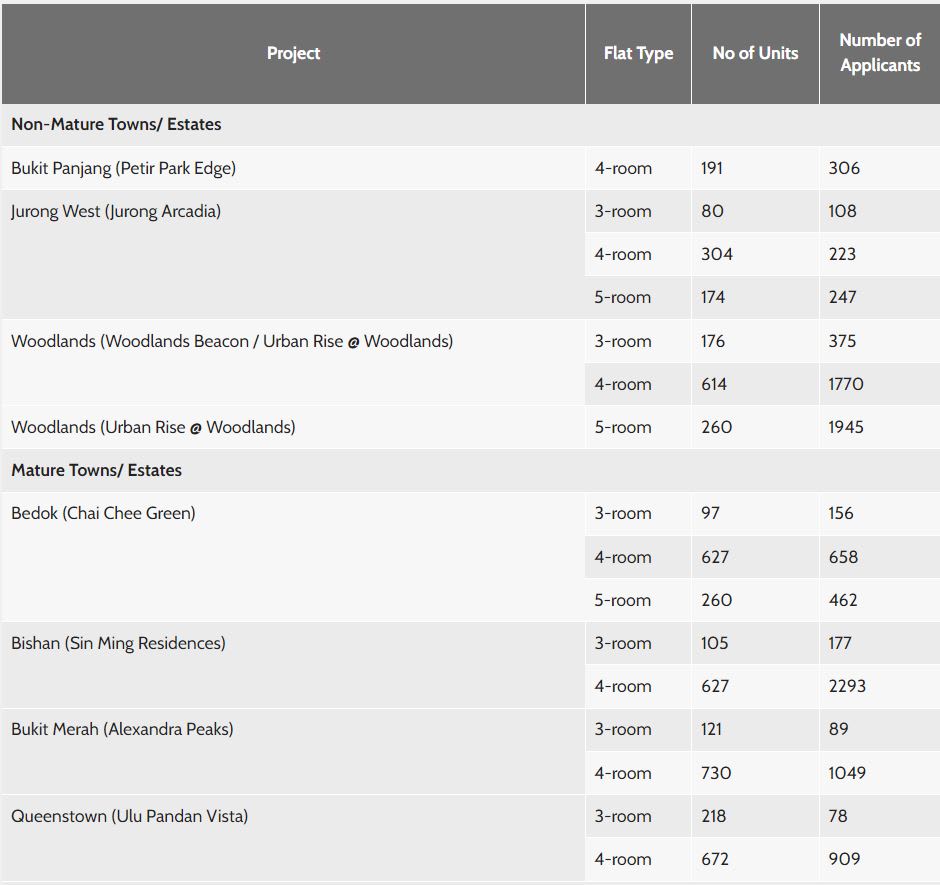The image size is (940, 885).
Task: Select the Mature Towns/ Estates section heading
Action: pyautogui.click(x=96, y=470)
